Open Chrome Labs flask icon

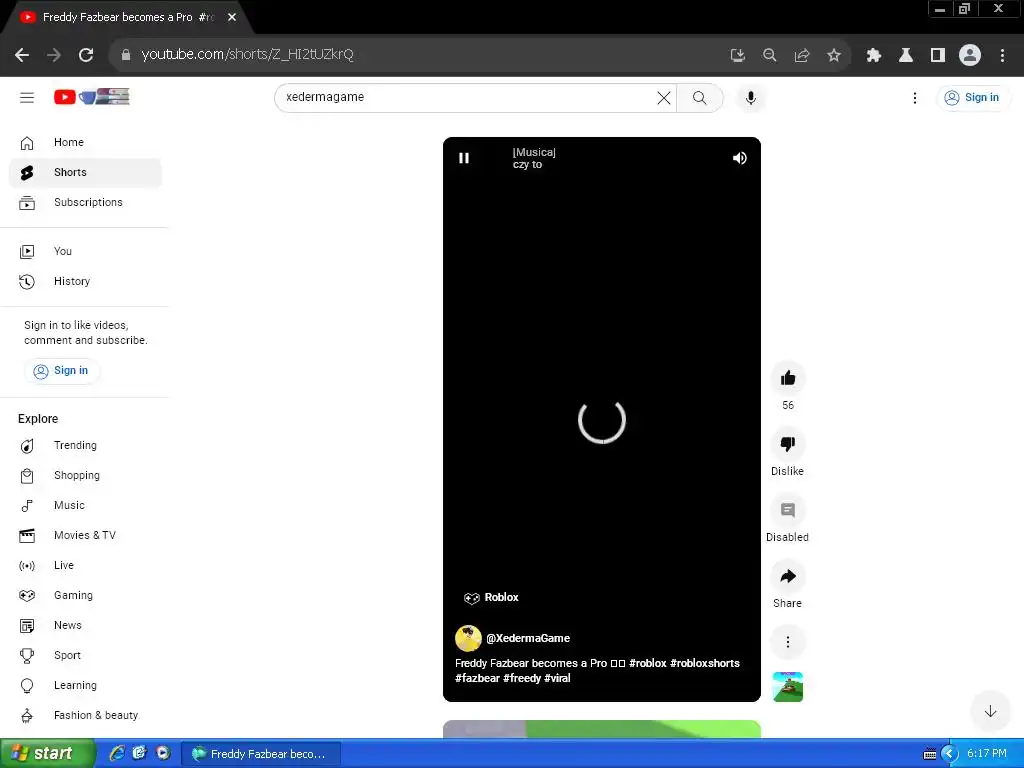[906, 56]
